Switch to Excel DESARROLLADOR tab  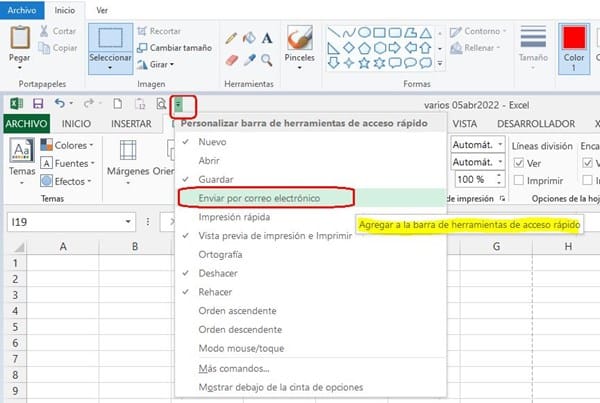[x=536, y=124]
